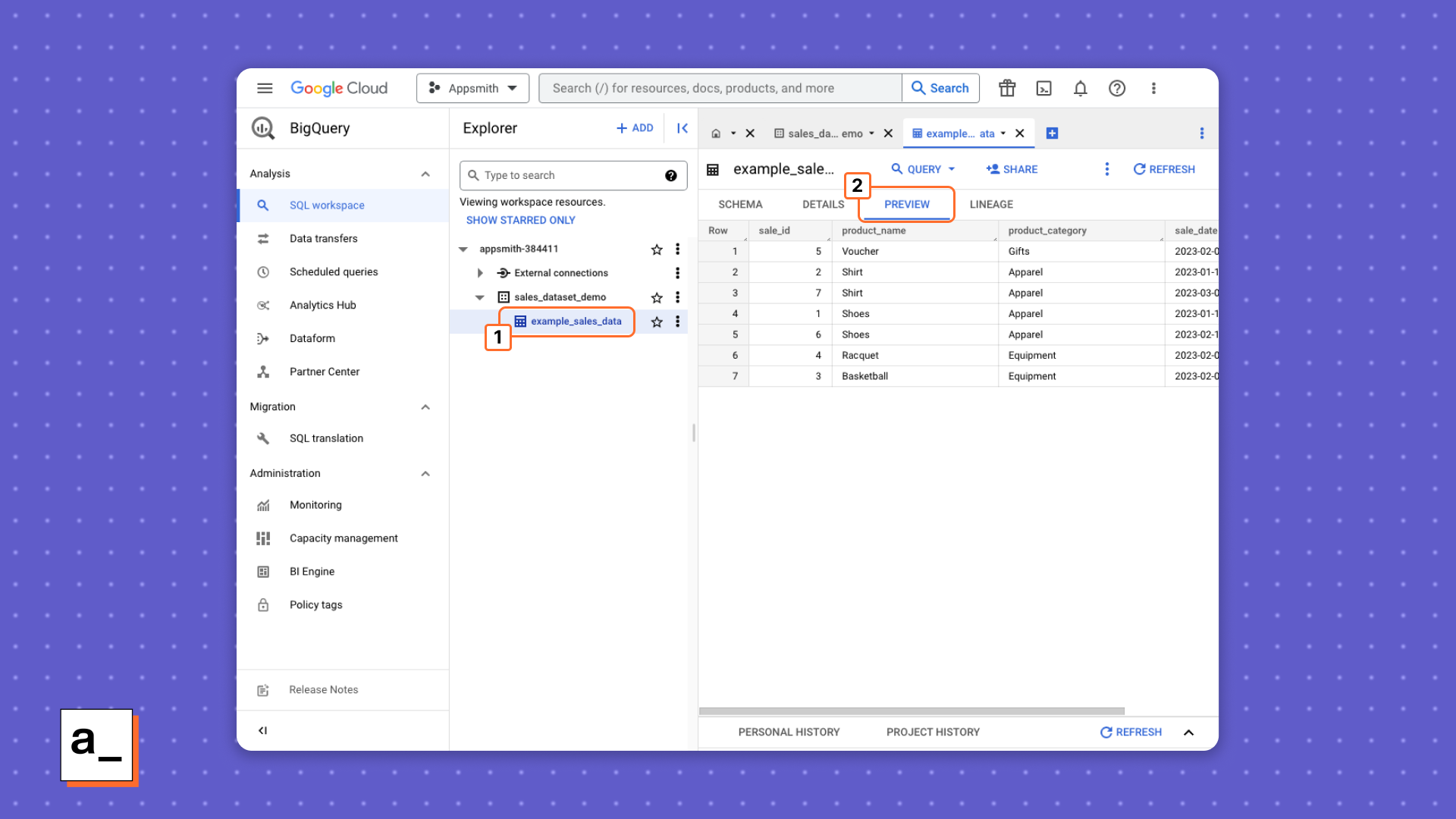Click the Data transfers icon
This screenshot has height=819, width=1456.
[x=262, y=238]
